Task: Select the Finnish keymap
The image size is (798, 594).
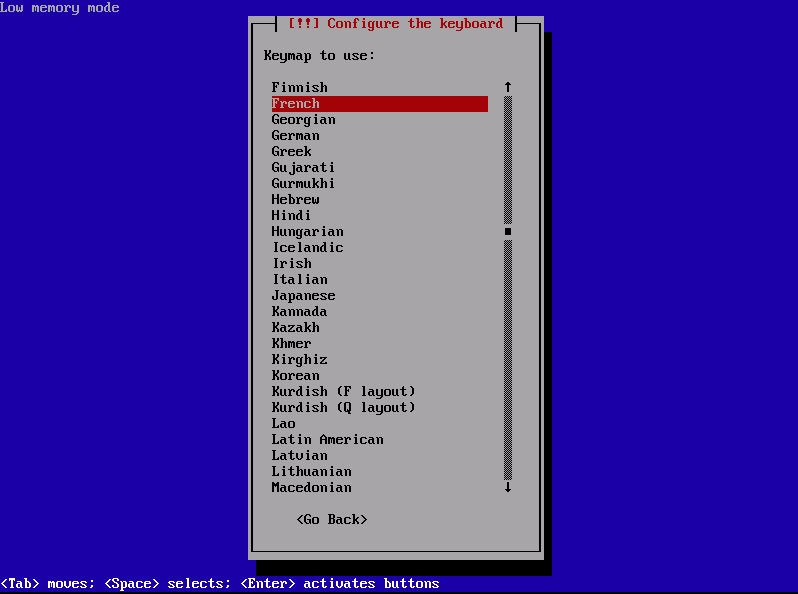Action: pos(380,88)
